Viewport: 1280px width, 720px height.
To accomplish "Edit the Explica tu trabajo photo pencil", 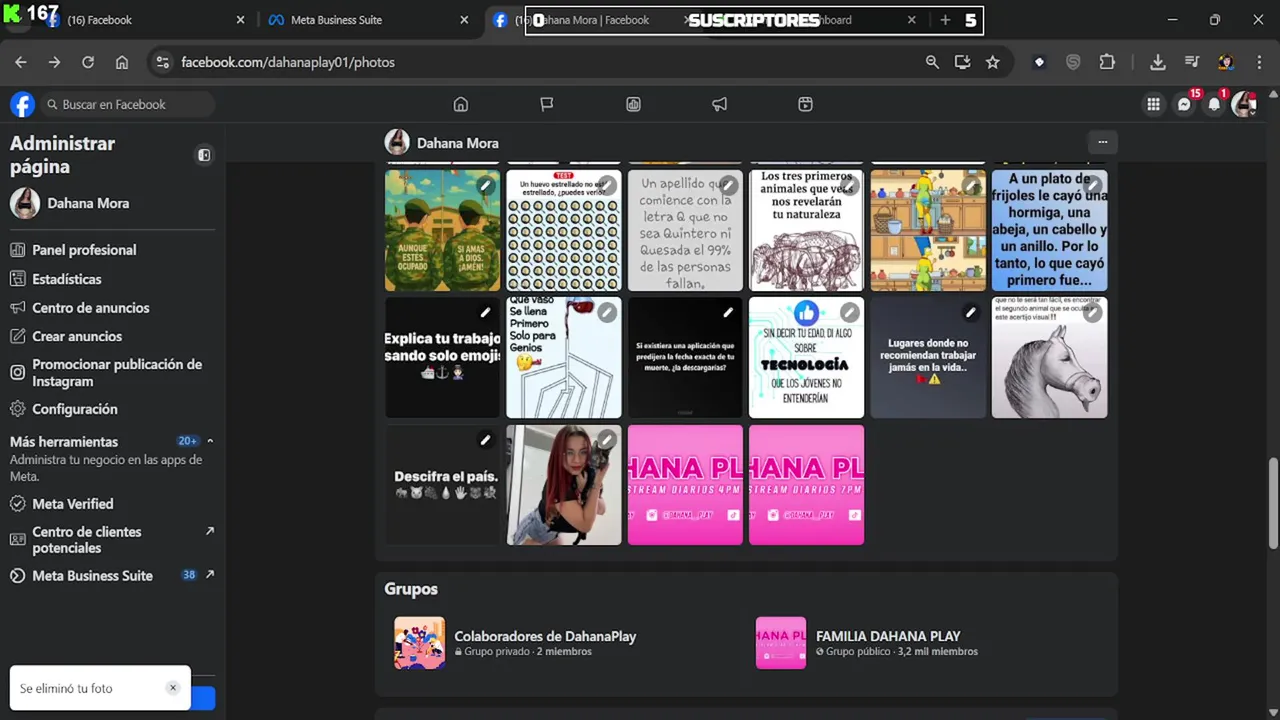I will pos(485,313).
